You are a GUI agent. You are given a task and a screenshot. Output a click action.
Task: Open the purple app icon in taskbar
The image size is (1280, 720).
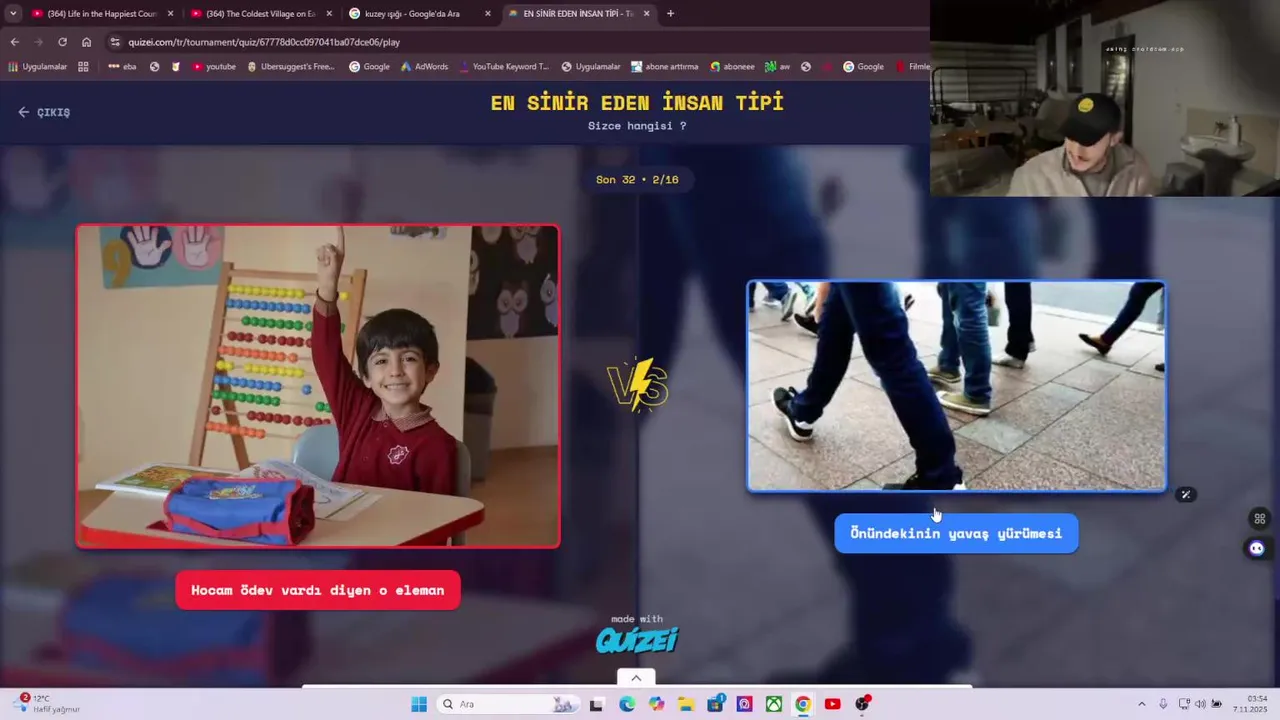pyautogui.click(x=744, y=704)
